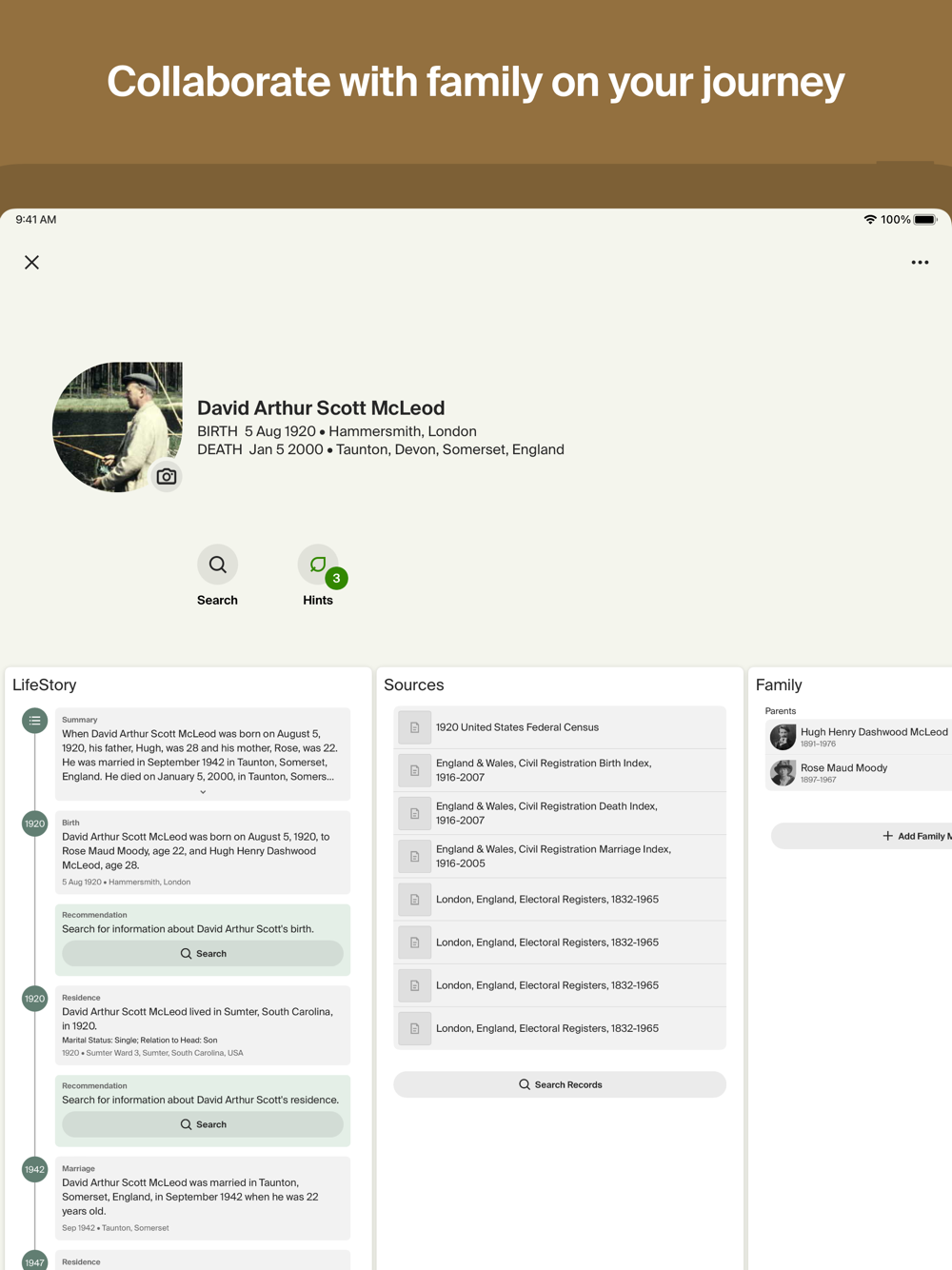Viewport: 952px width, 1270px height.
Task: Click document icon for 1920 Federal Census
Action: [x=414, y=727]
